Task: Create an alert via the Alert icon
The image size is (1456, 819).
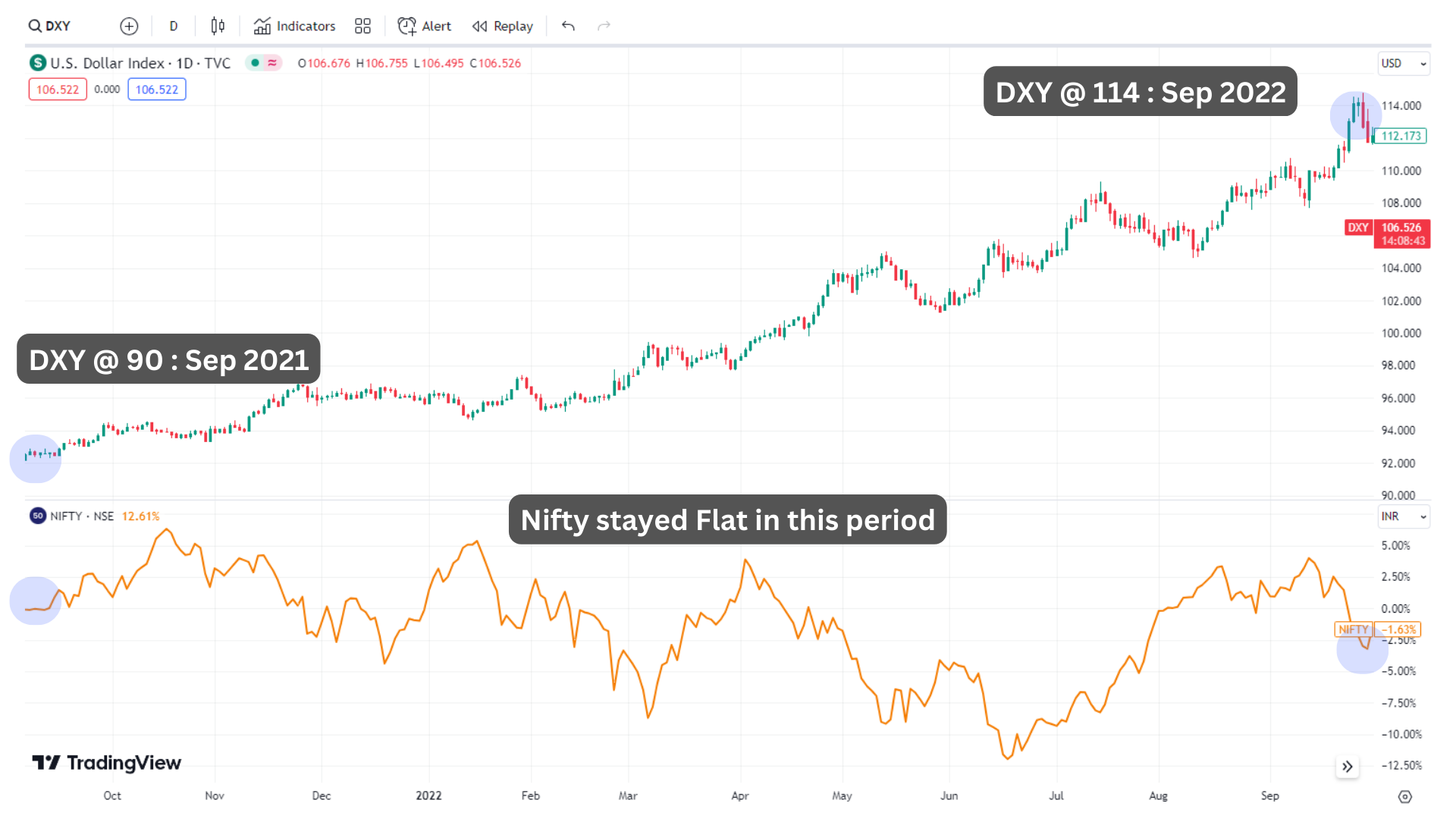Action: click(x=423, y=26)
